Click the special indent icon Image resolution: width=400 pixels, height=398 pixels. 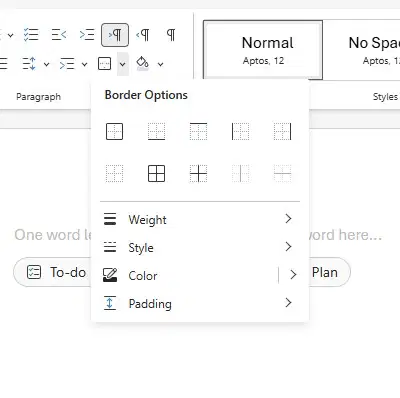coord(67,64)
